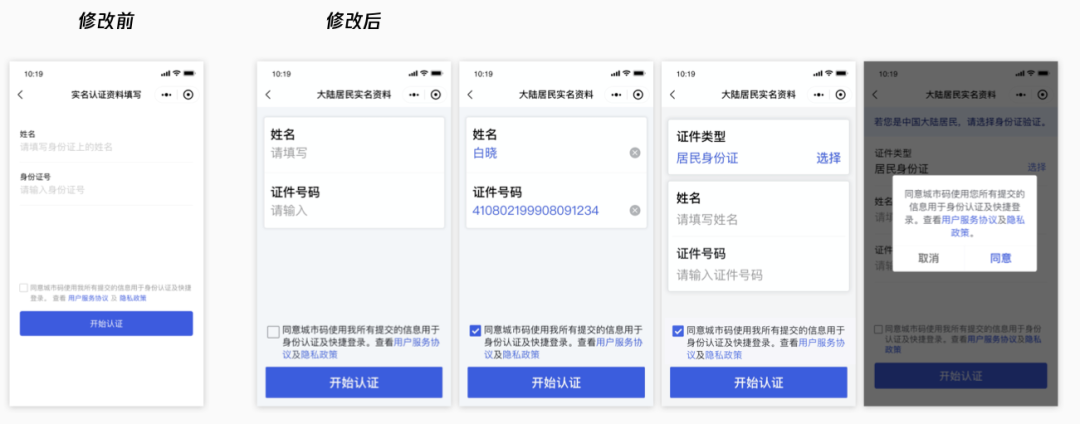Focus the 请输入身份证号 ID number field
The image size is (1080, 424).
click(106, 190)
